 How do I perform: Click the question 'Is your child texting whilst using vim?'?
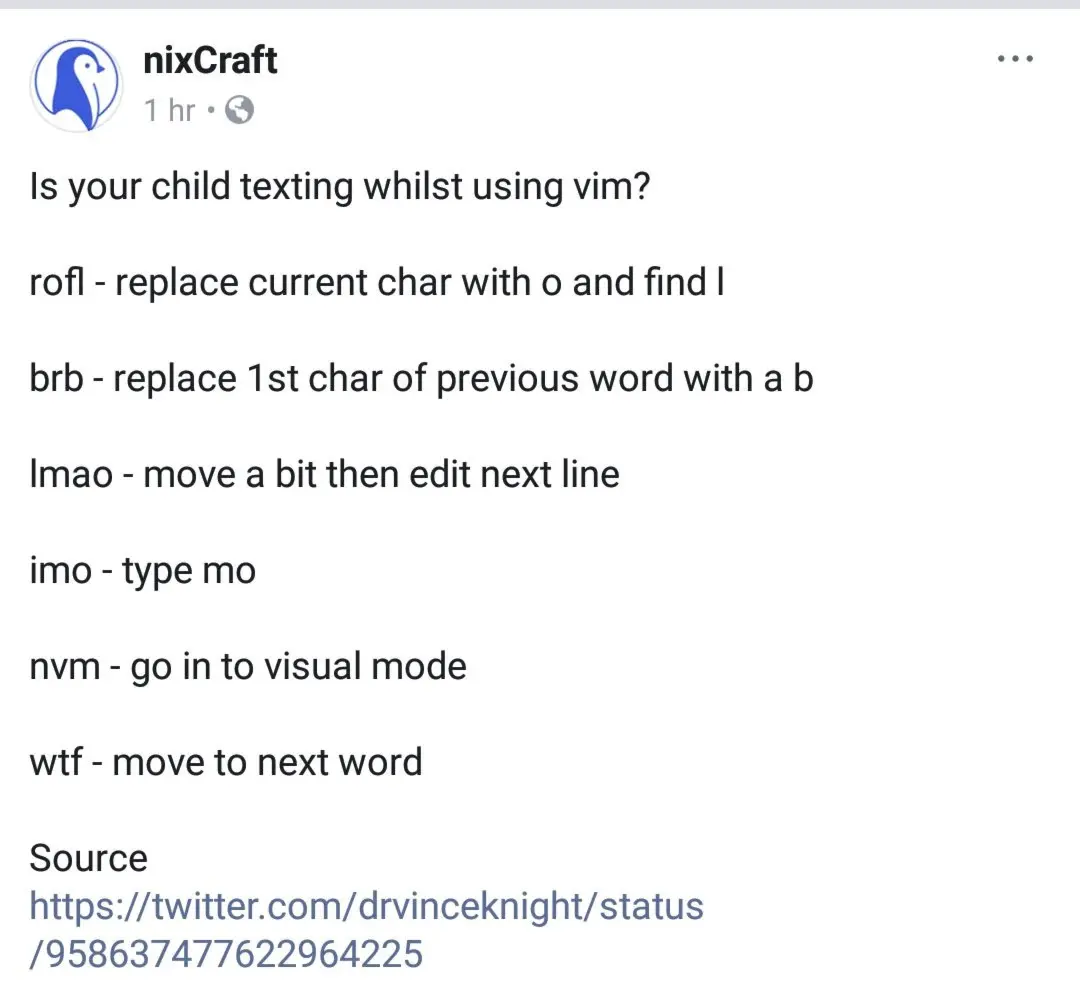coord(340,187)
